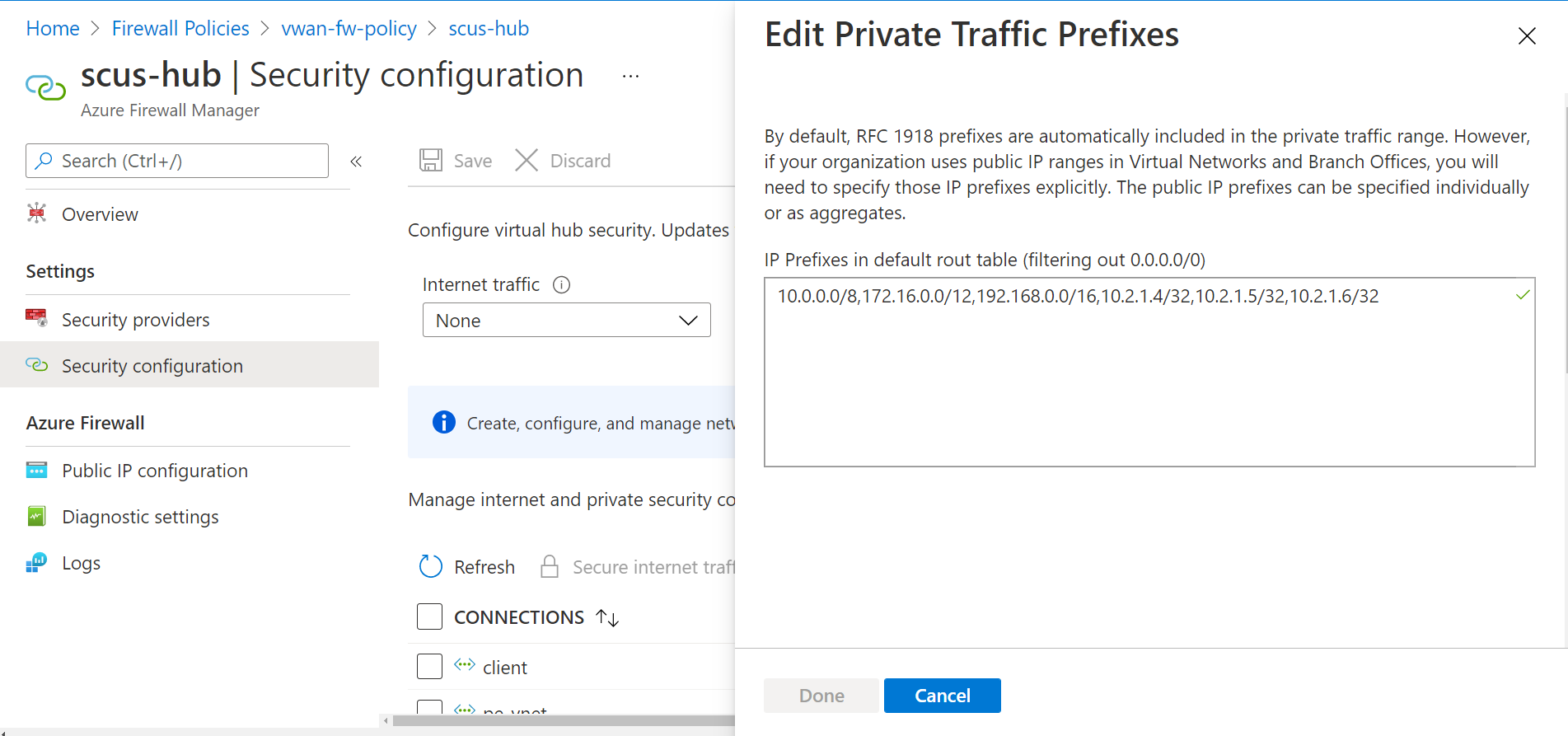The height and width of the screenshot is (736, 1568).
Task: Open Diagnostic settings in sidebar
Action: point(140,517)
